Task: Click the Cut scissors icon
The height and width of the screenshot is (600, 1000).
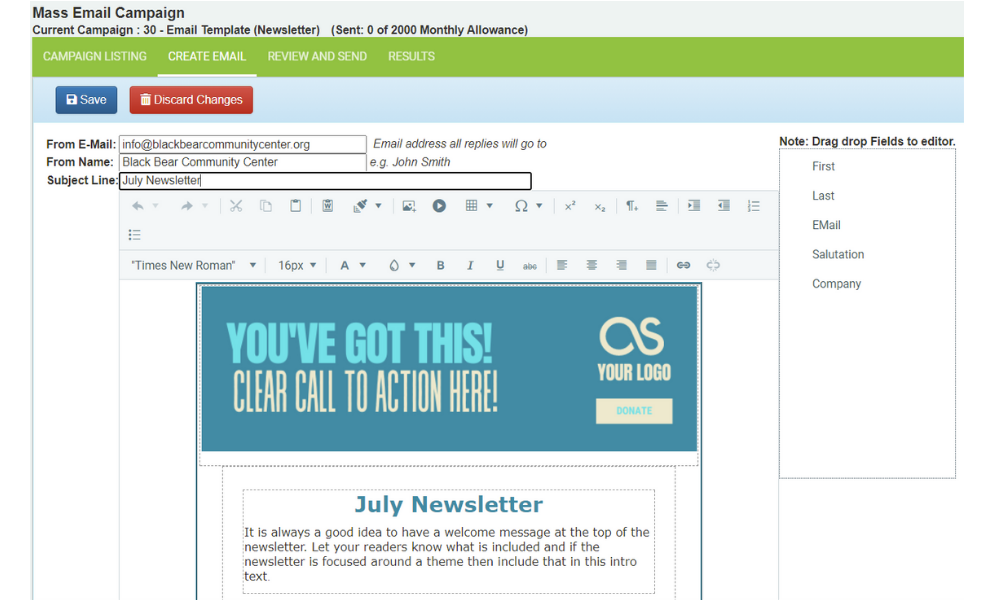Action: [236, 206]
